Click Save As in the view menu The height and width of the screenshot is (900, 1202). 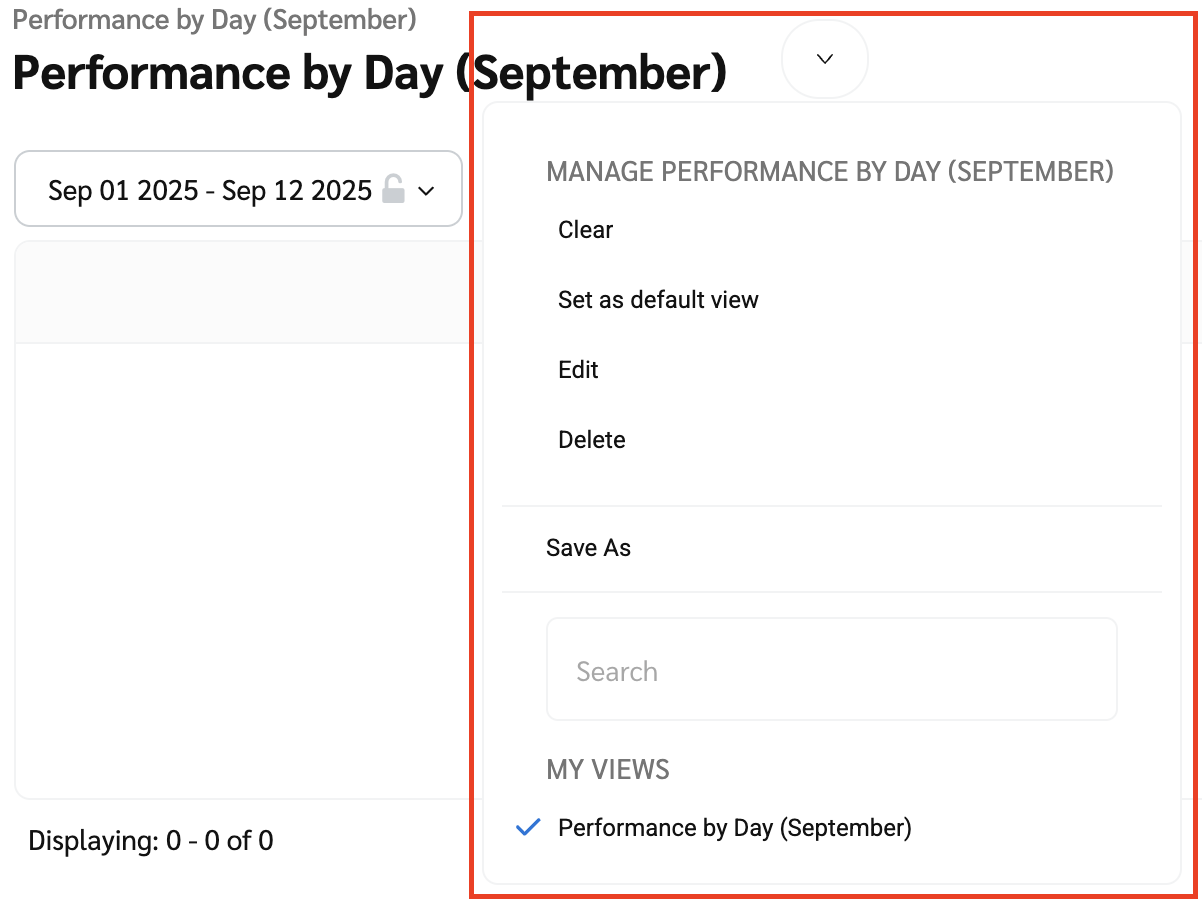(588, 548)
